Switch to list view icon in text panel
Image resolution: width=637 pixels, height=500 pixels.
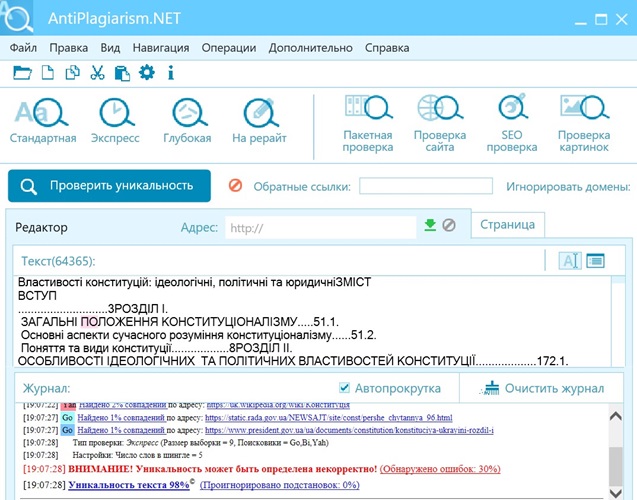tap(596, 260)
